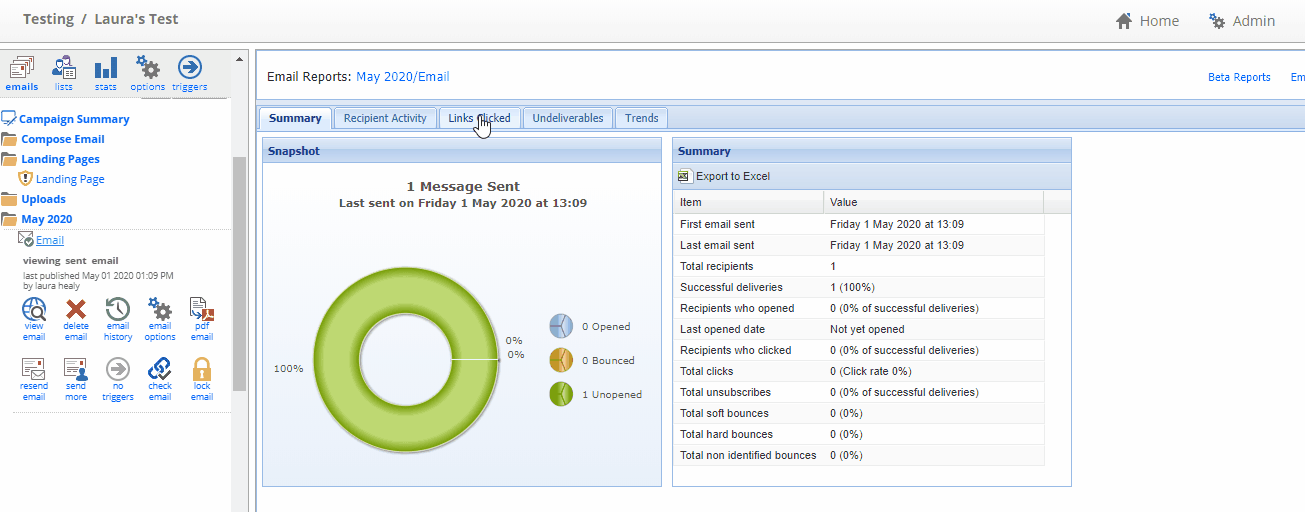This screenshot has width=1305, height=512.
Task: Open the Beta Reports link
Action: pyautogui.click(x=1239, y=77)
